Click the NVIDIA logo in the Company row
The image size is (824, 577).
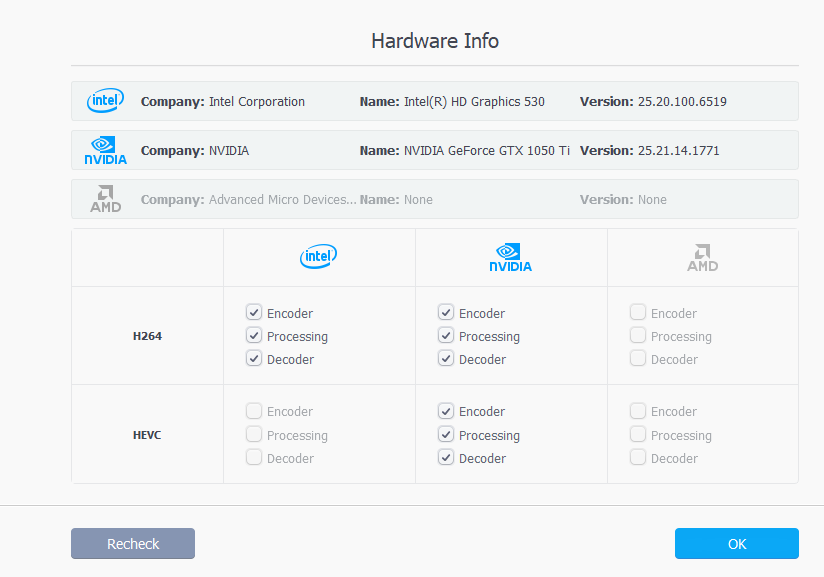pos(106,150)
